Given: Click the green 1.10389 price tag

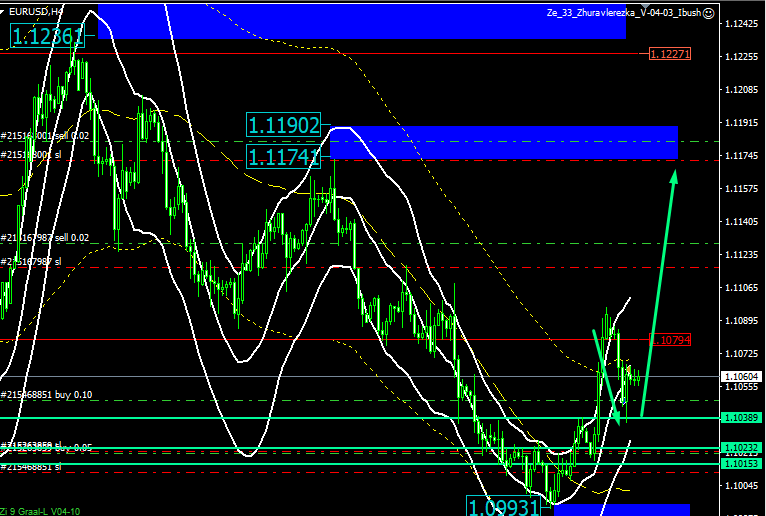Looking at the screenshot, I should point(741,418).
